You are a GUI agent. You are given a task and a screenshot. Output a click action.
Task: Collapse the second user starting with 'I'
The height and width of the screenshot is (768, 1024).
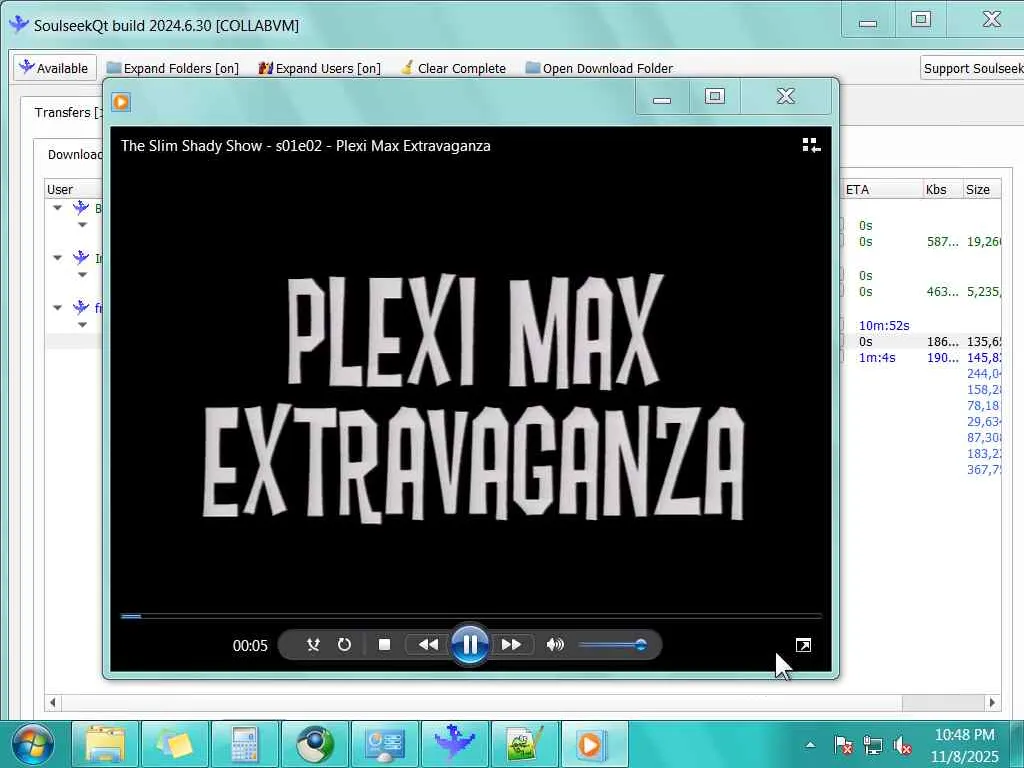tap(57, 257)
